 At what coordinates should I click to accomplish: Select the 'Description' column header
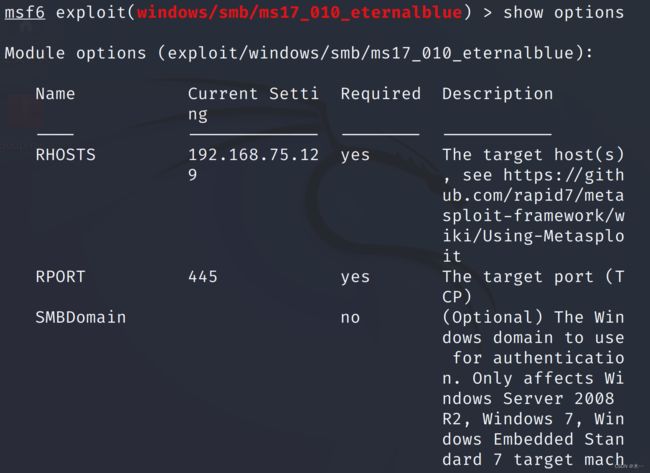coord(497,94)
